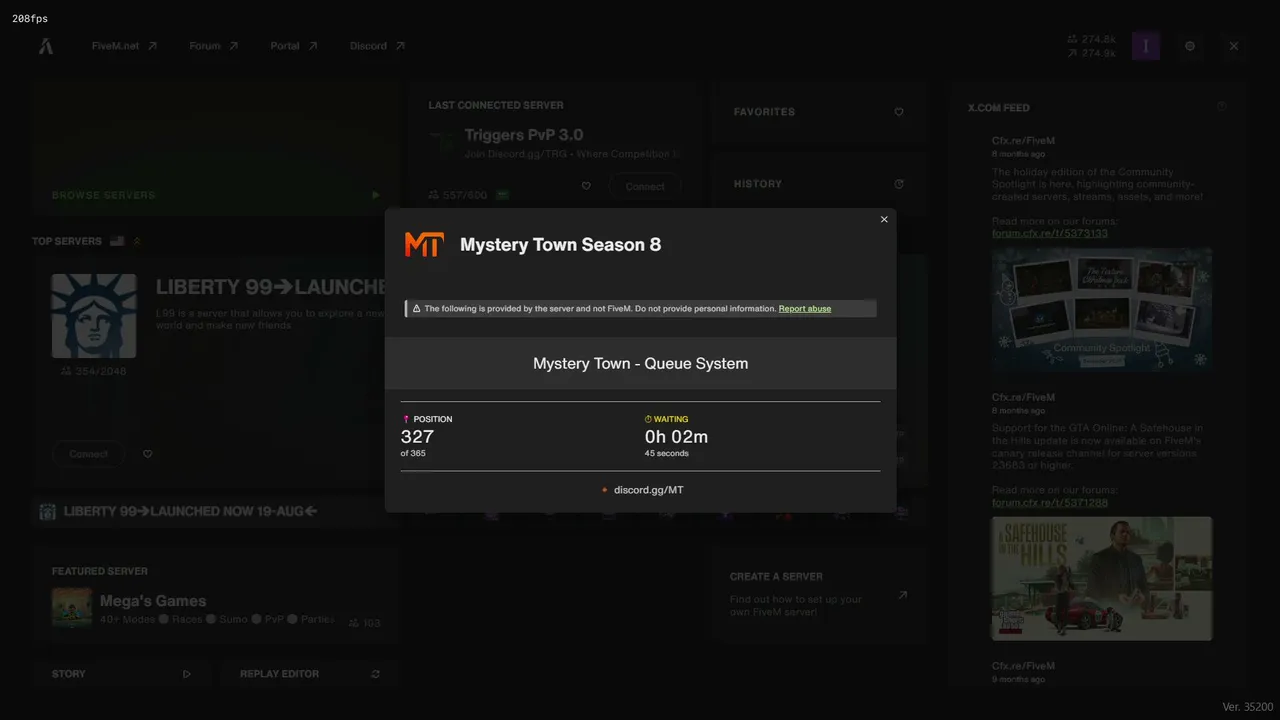
Task: Open the Community Spotlight image
Action: [x=1102, y=310]
